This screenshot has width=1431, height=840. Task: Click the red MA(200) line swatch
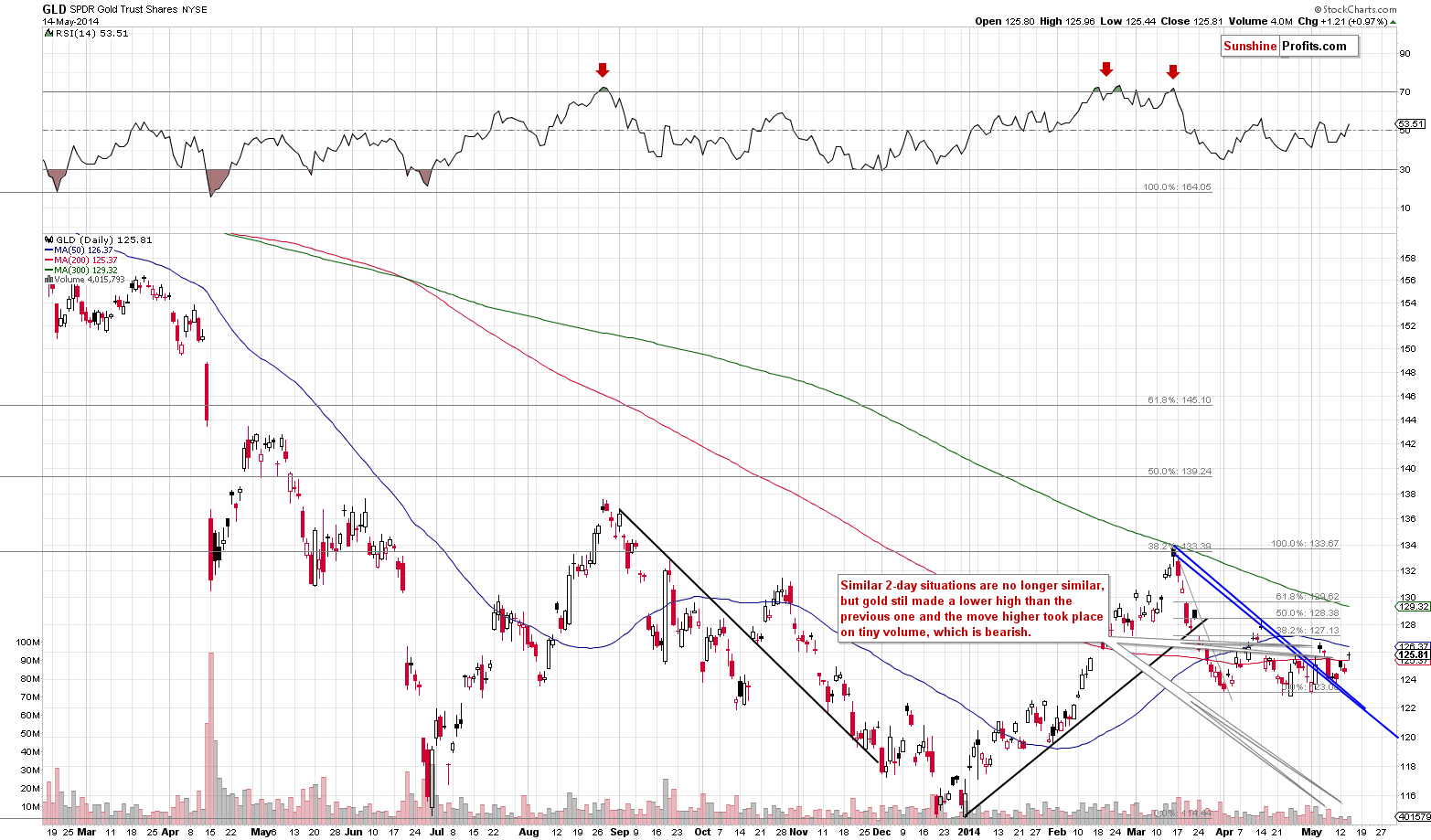[48, 260]
